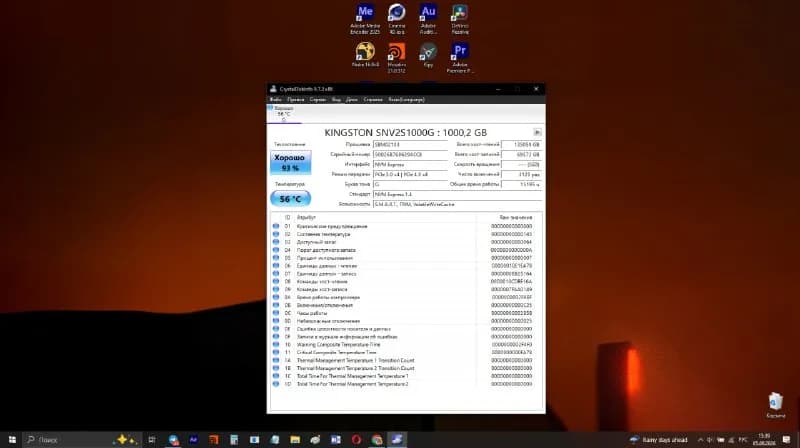Select CrystalDiskInfo taskbar icon
The height and width of the screenshot is (448, 800).
pyautogui.click(x=397, y=439)
